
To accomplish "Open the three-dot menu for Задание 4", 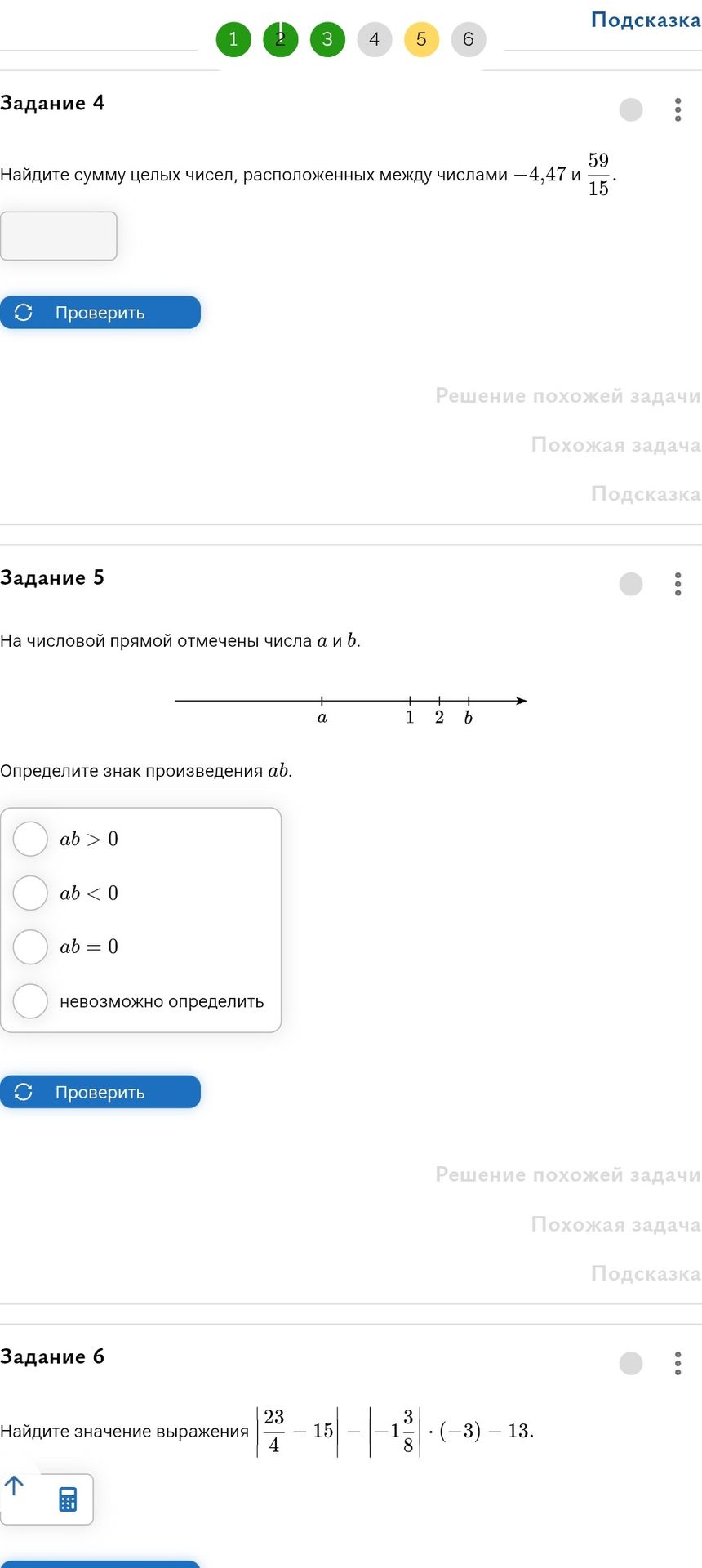I will pos(678,109).
